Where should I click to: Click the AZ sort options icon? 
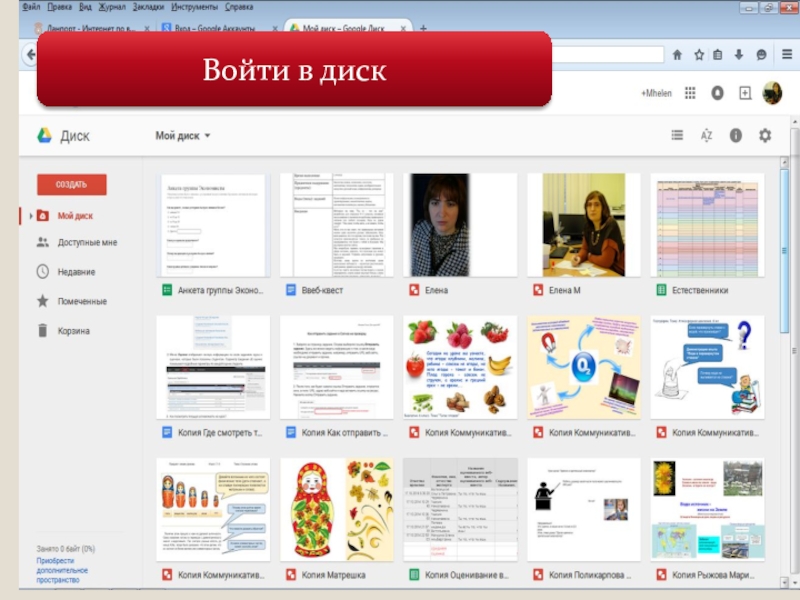click(706, 135)
